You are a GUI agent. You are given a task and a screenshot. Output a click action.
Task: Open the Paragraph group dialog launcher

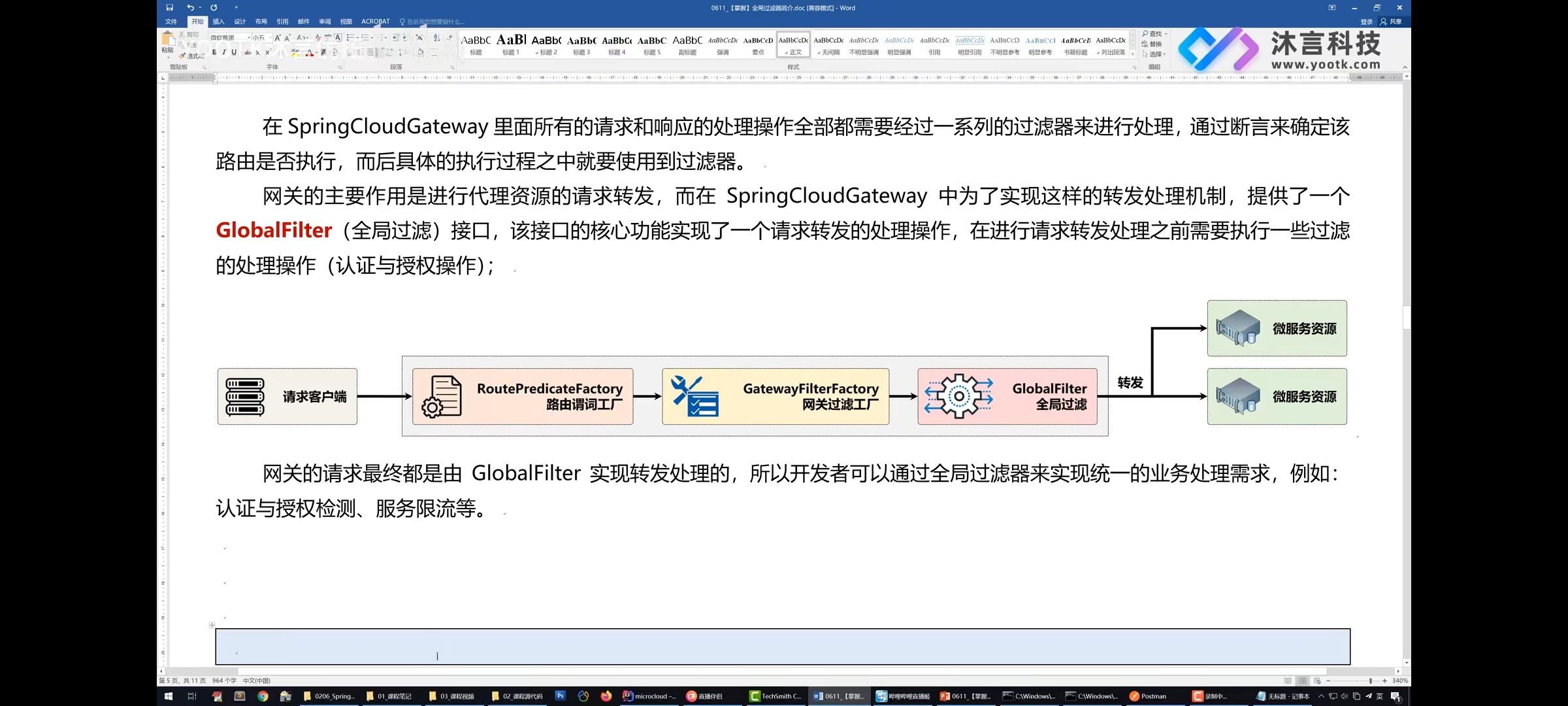(452, 67)
